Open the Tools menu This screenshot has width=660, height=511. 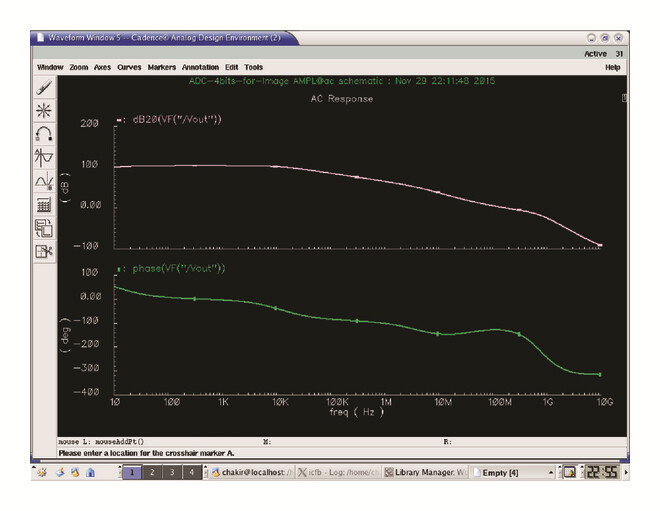(253, 67)
